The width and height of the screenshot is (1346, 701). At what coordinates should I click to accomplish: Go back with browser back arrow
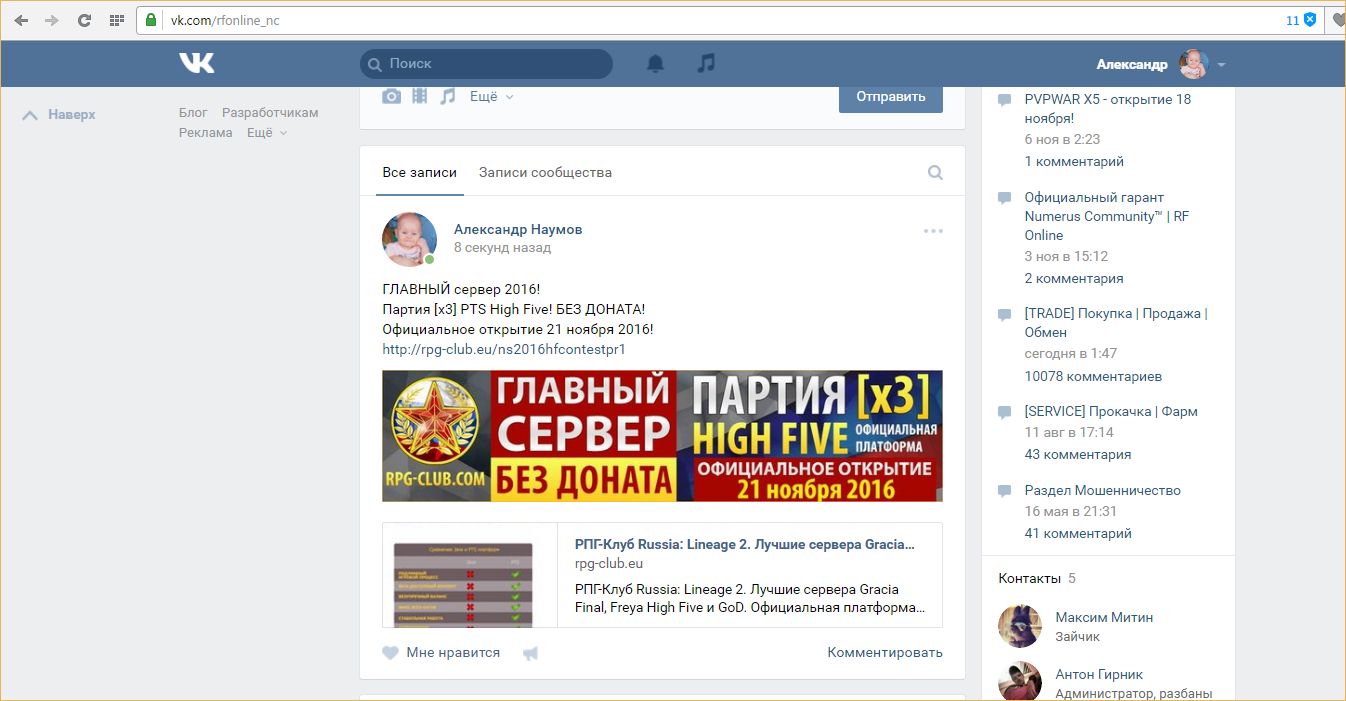pyautogui.click(x=22, y=20)
